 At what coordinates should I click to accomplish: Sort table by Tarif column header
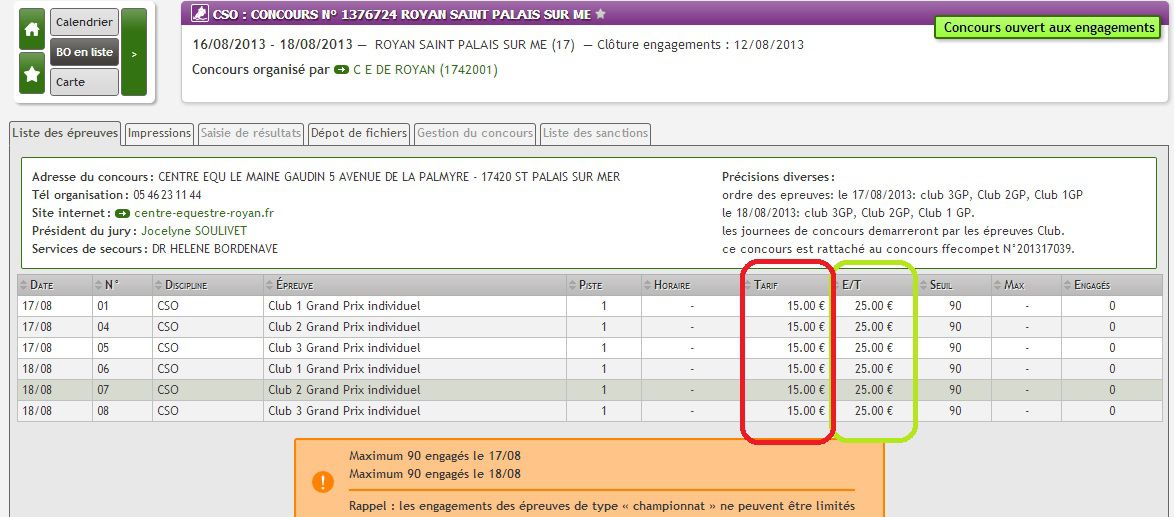point(767,285)
